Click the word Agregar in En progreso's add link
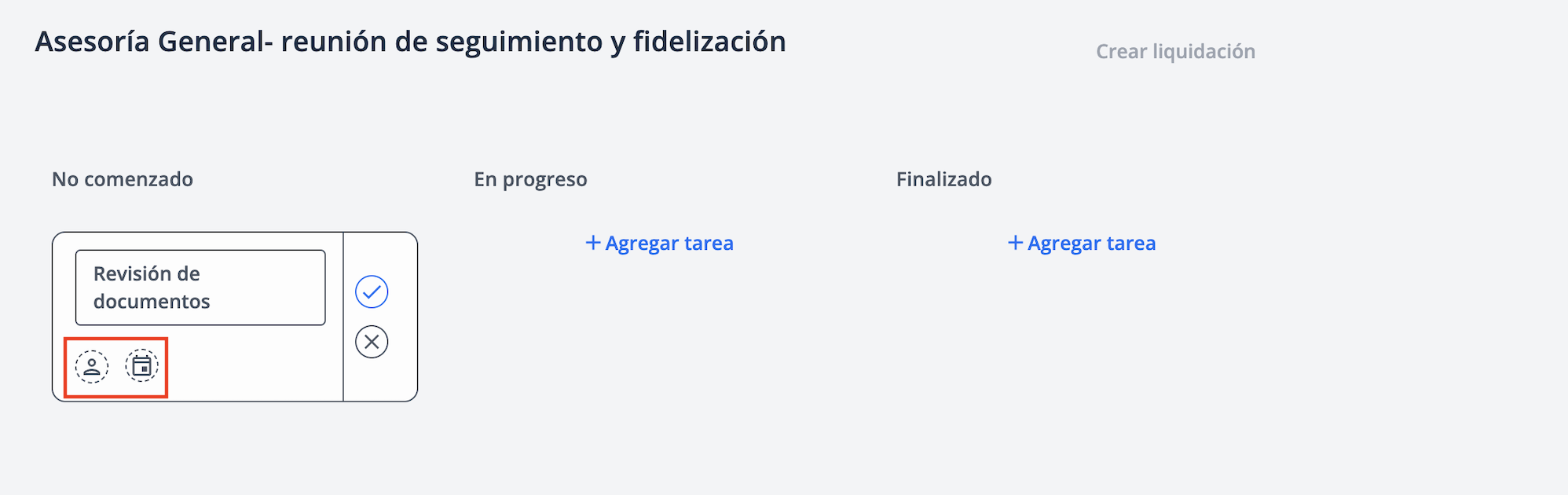This screenshot has height=495, width=1568. [642, 244]
